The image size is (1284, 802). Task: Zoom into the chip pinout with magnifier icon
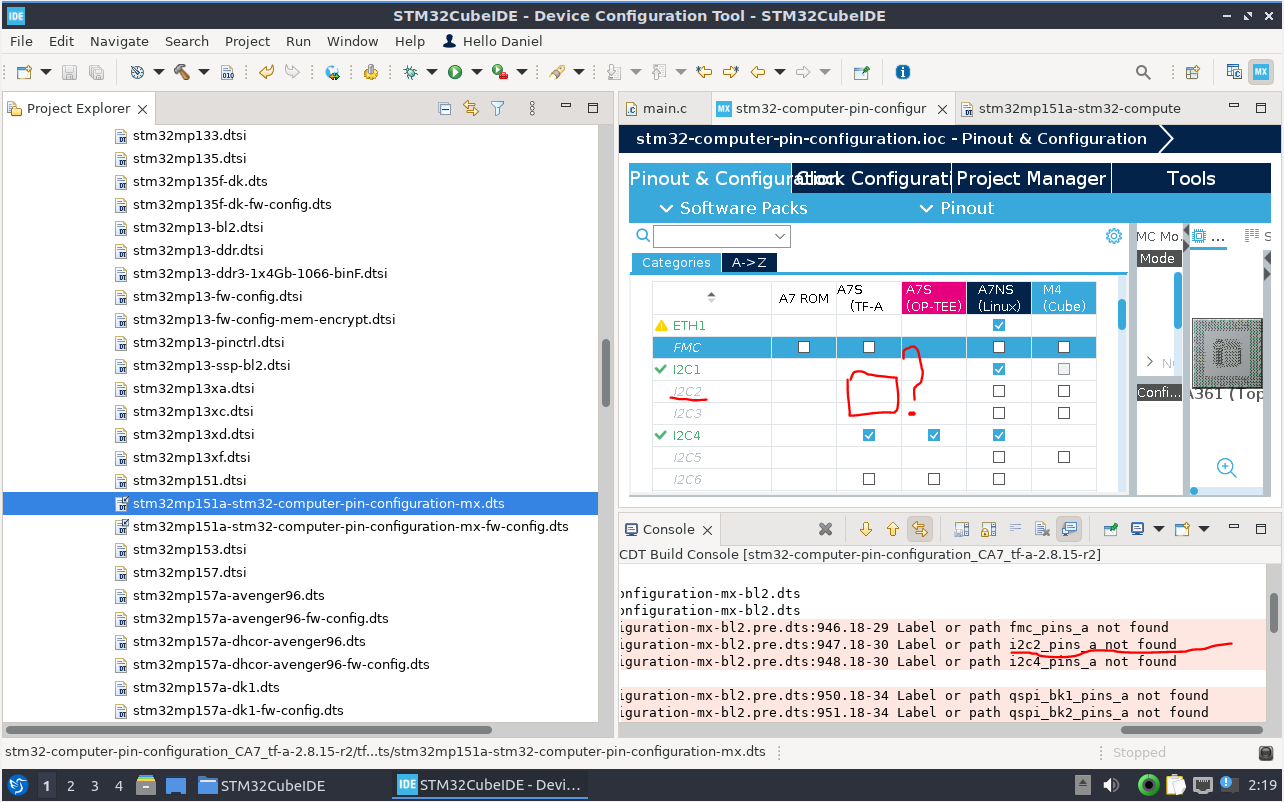pyautogui.click(x=1225, y=467)
